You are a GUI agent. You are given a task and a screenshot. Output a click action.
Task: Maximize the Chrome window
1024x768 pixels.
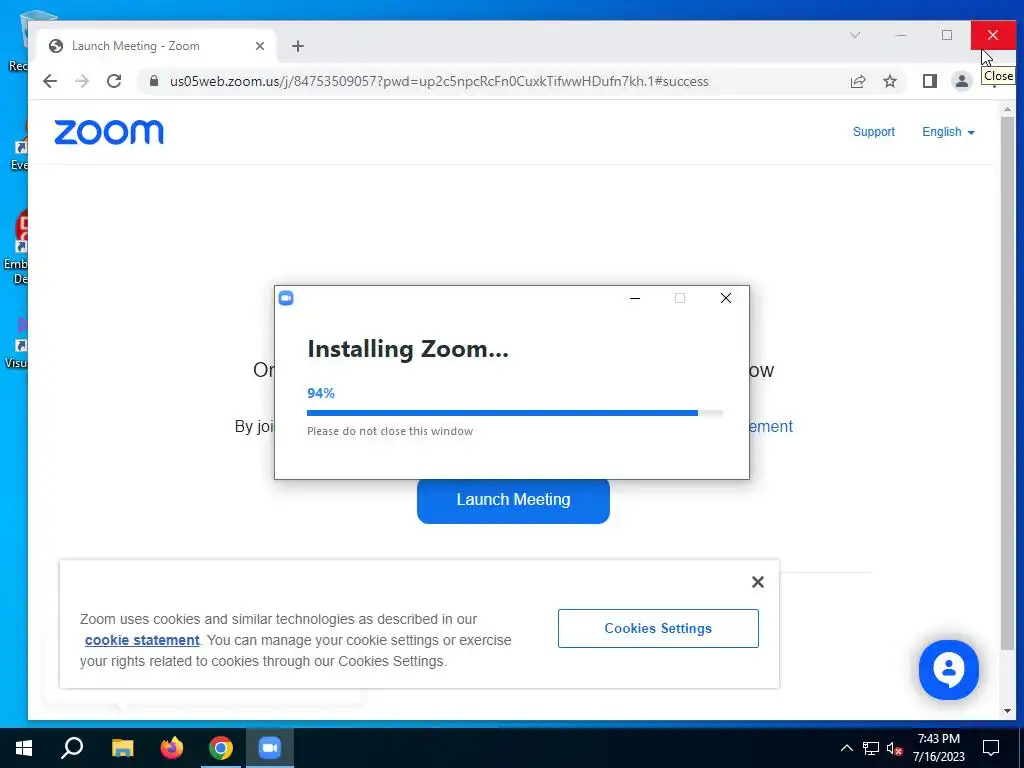947,35
